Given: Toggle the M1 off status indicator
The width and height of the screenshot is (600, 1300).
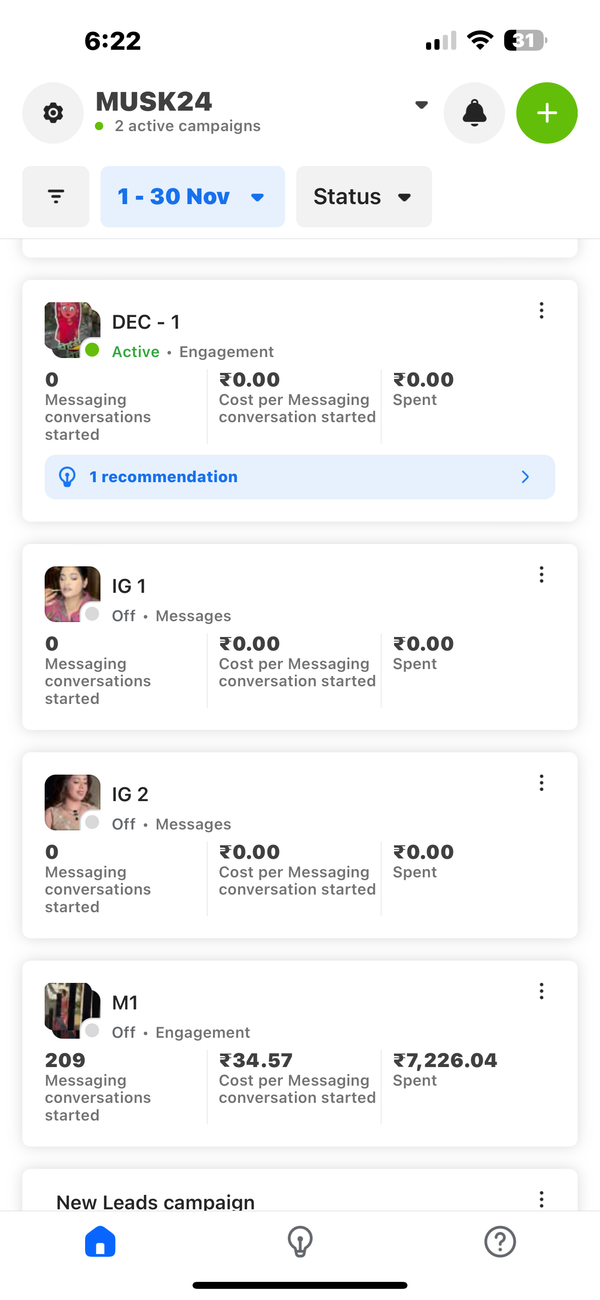Looking at the screenshot, I should pyautogui.click(x=92, y=1030).
